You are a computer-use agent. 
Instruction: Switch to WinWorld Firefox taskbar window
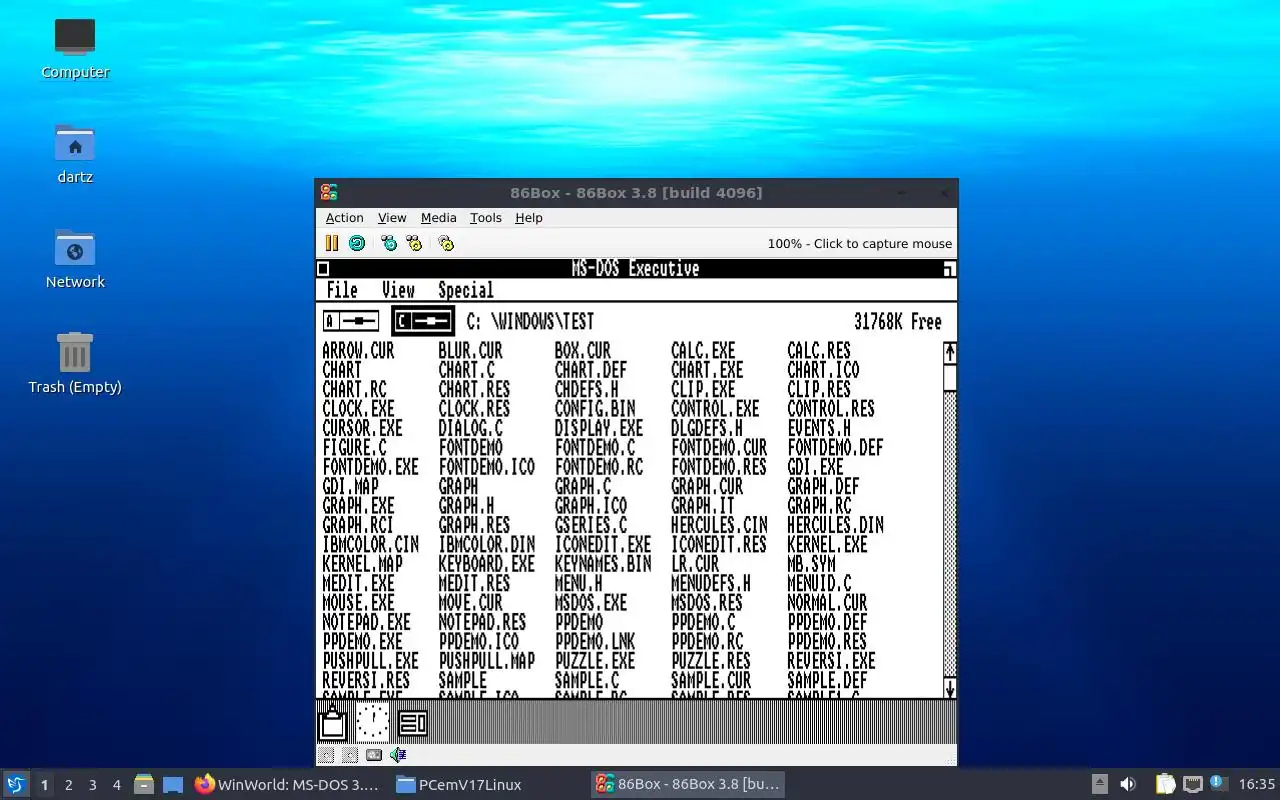(287, 785)
